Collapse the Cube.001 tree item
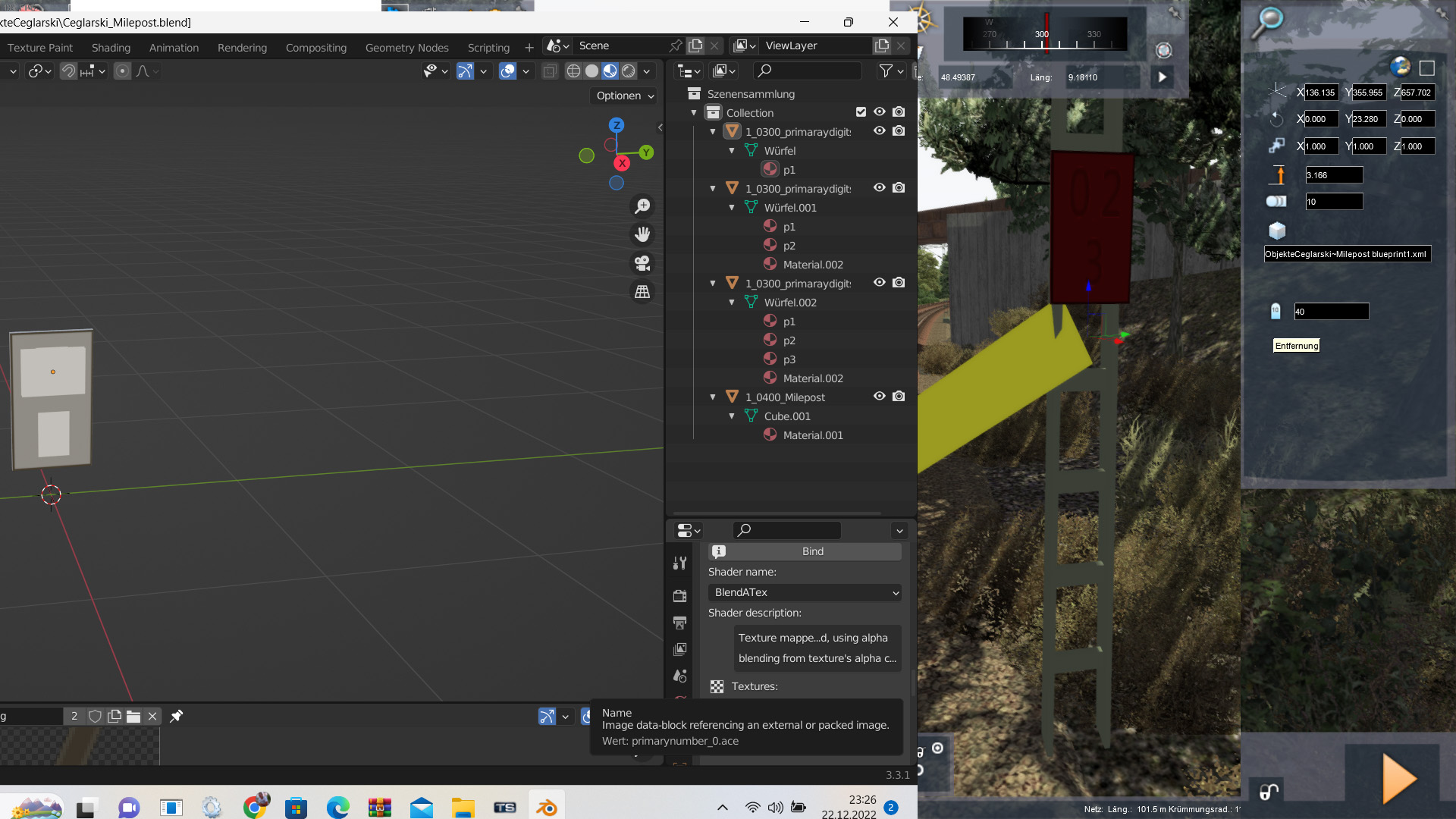 (x=732, y=416)
